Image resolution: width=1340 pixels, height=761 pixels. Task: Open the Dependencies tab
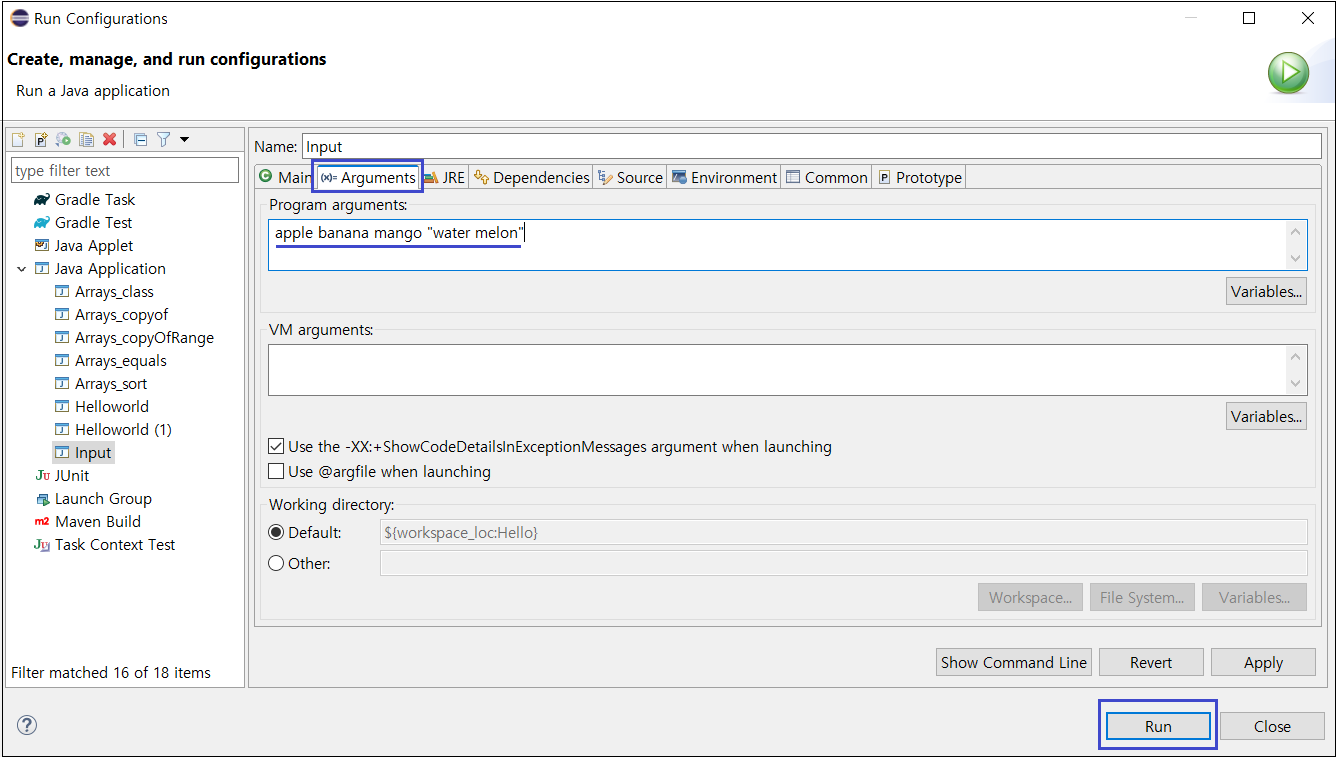(531, 177)
